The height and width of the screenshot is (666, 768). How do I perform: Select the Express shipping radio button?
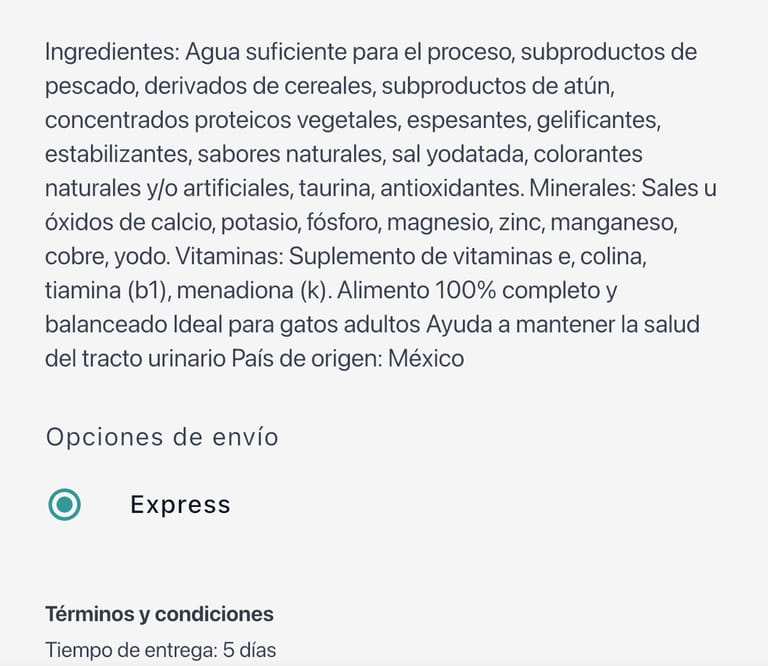tap(65, 505)
